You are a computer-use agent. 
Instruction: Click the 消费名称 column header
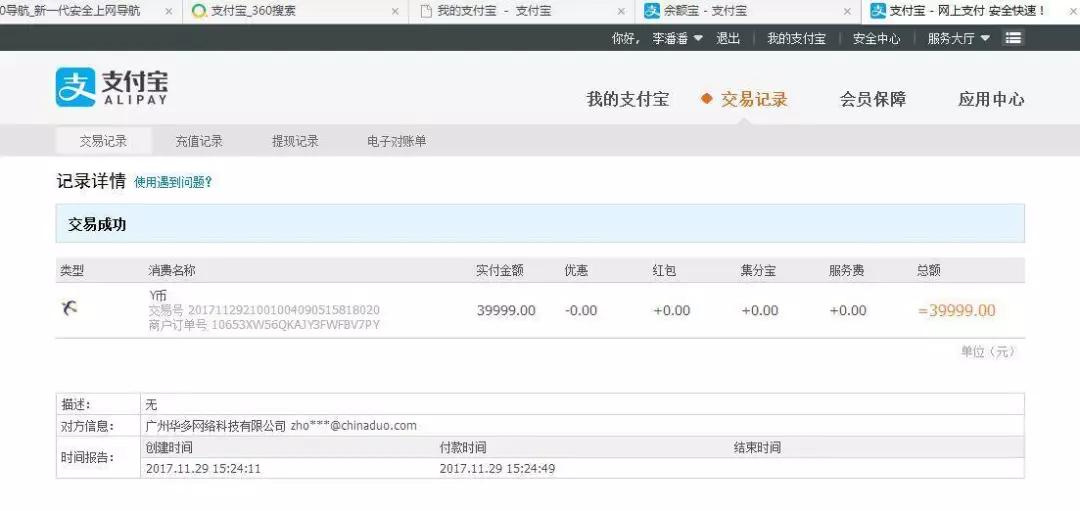(x=172, y=271)
